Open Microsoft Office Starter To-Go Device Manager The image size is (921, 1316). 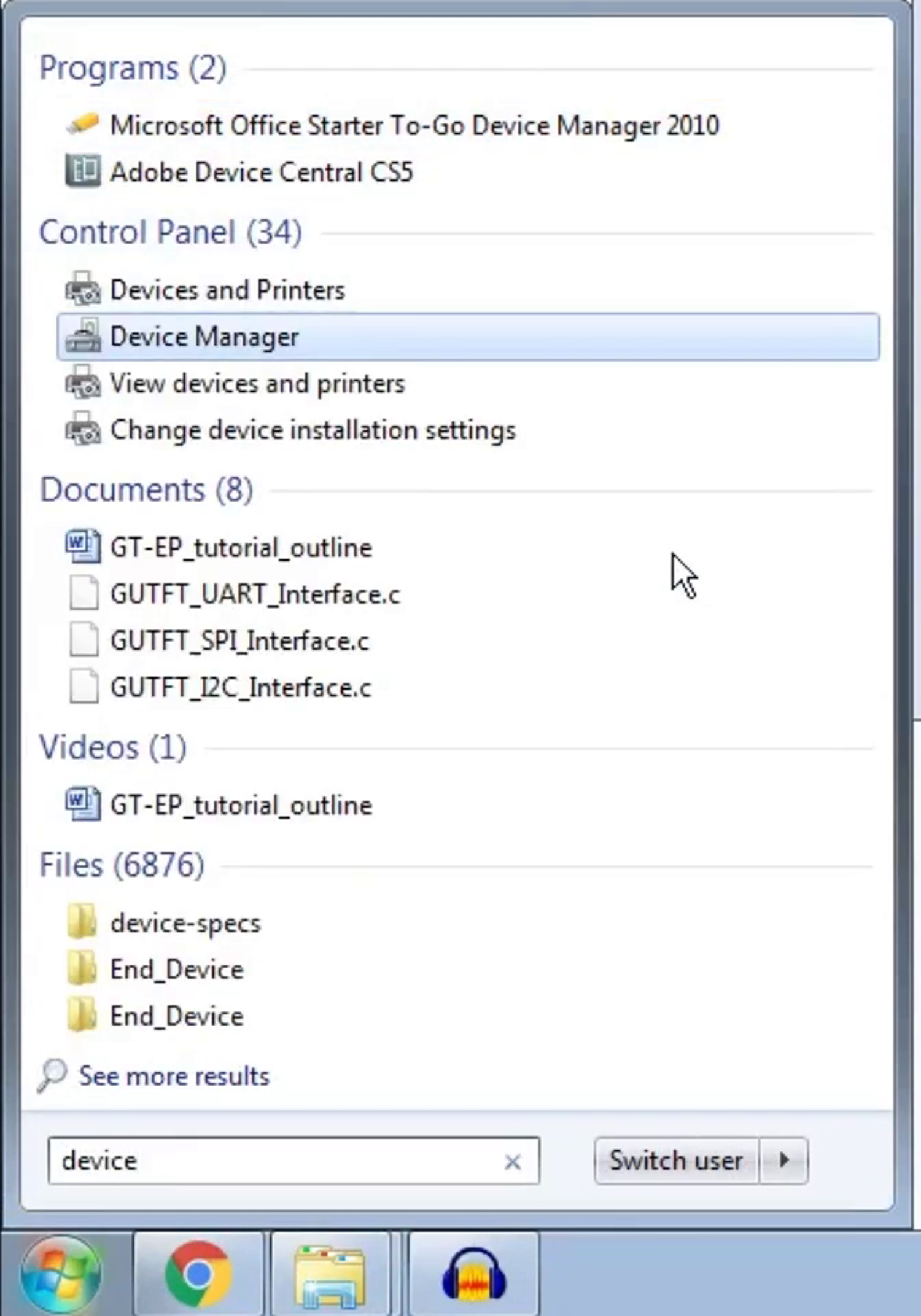coord(414,126)
